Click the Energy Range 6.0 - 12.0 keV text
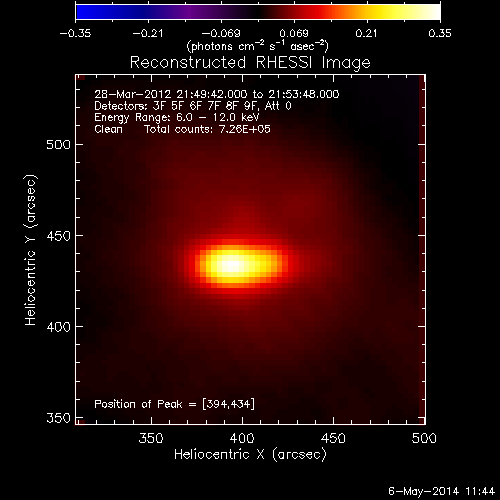The width and height of the screenshot is (500, 500). (177, 117)
